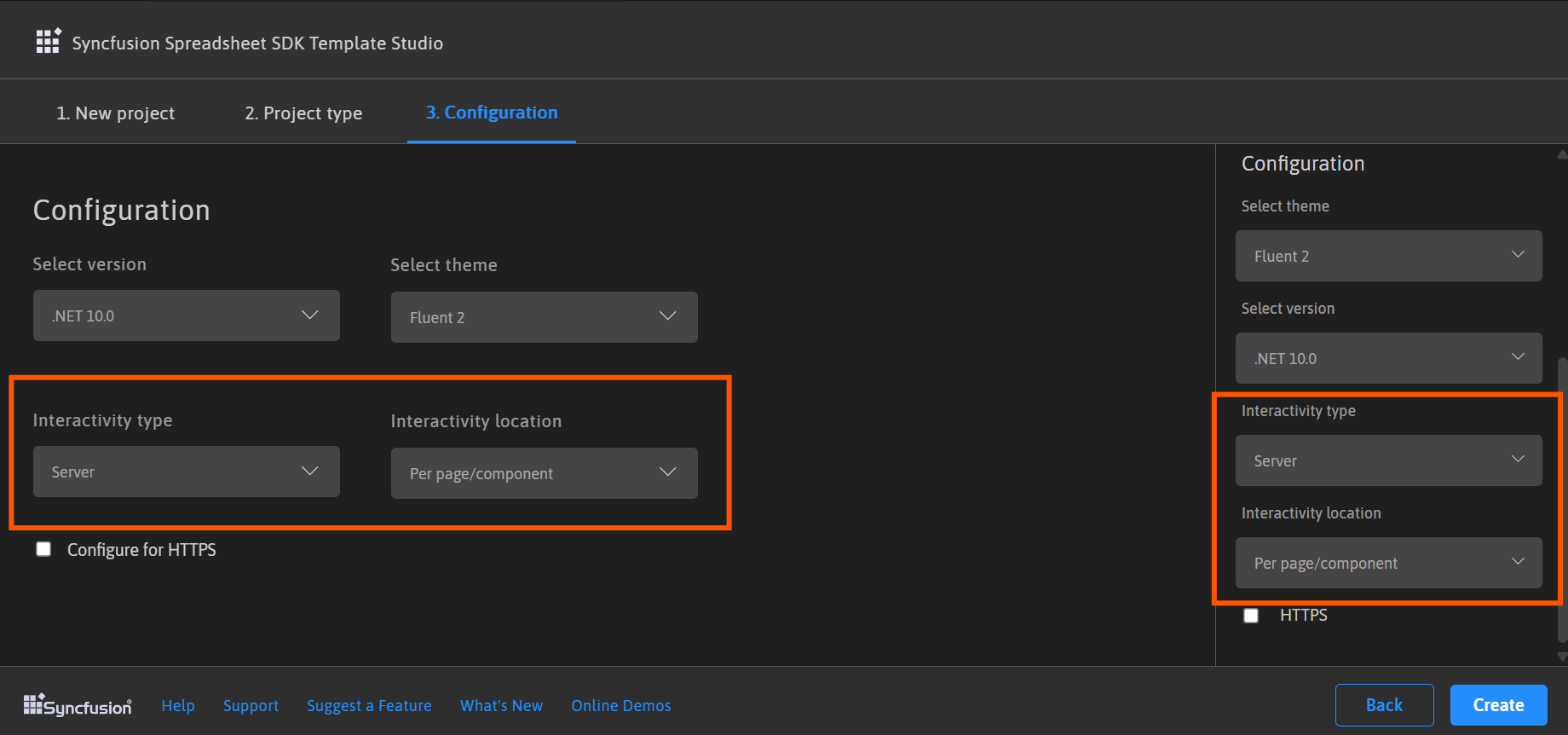The width and height of the screenshot is (1568, 735).
Task: Enable the Configure for HTTPS checkbox
Action: pos(43,549)
